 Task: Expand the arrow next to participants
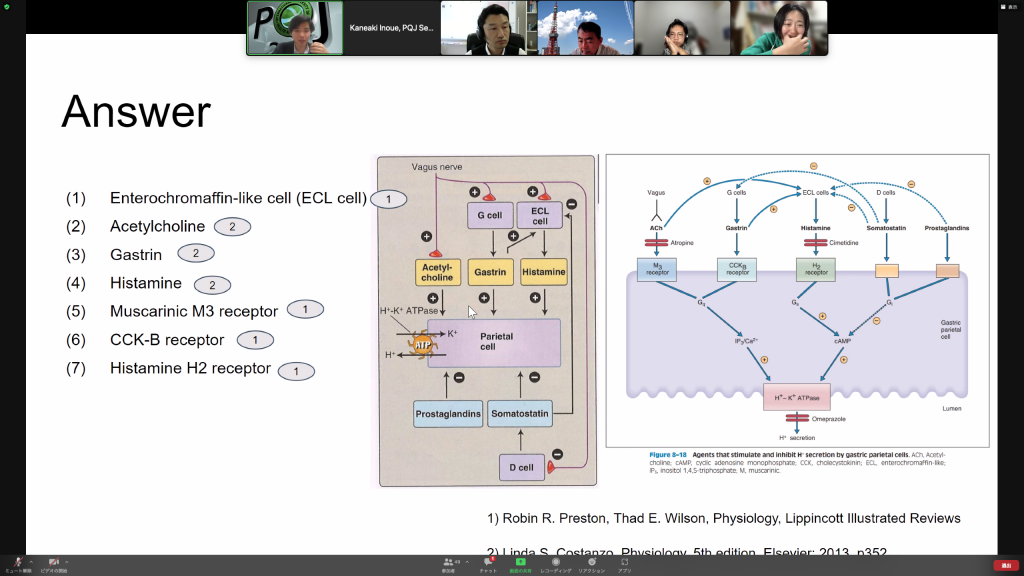(x=463, y=560)
